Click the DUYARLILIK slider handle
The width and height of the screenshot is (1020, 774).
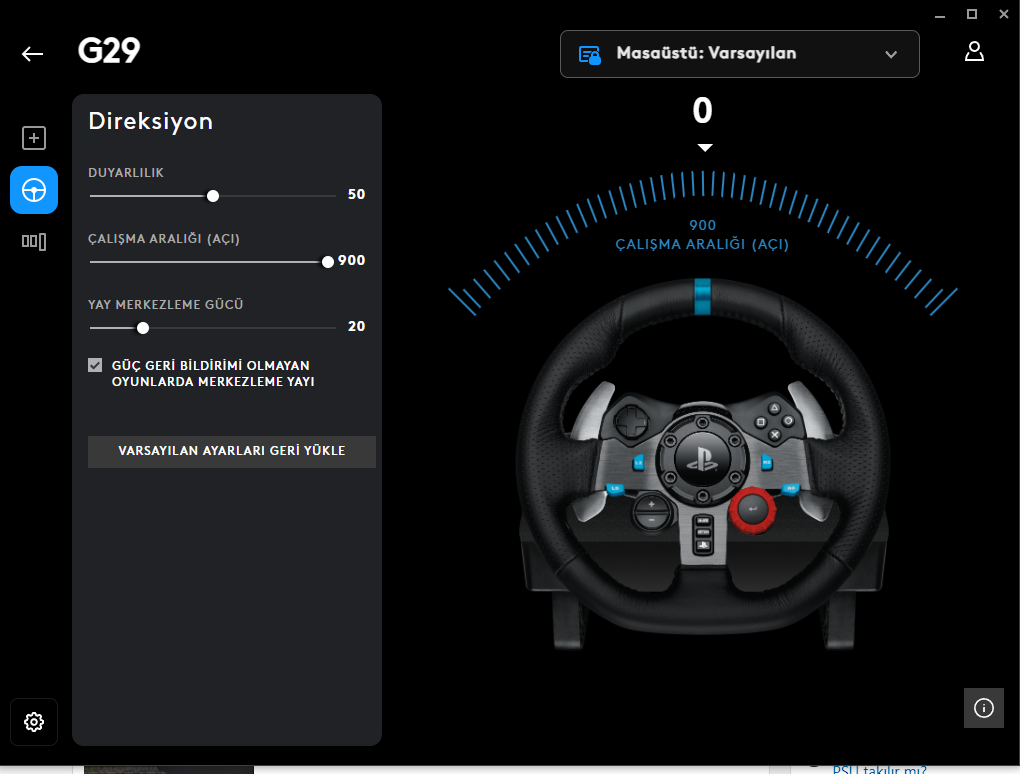click(213, 196)
